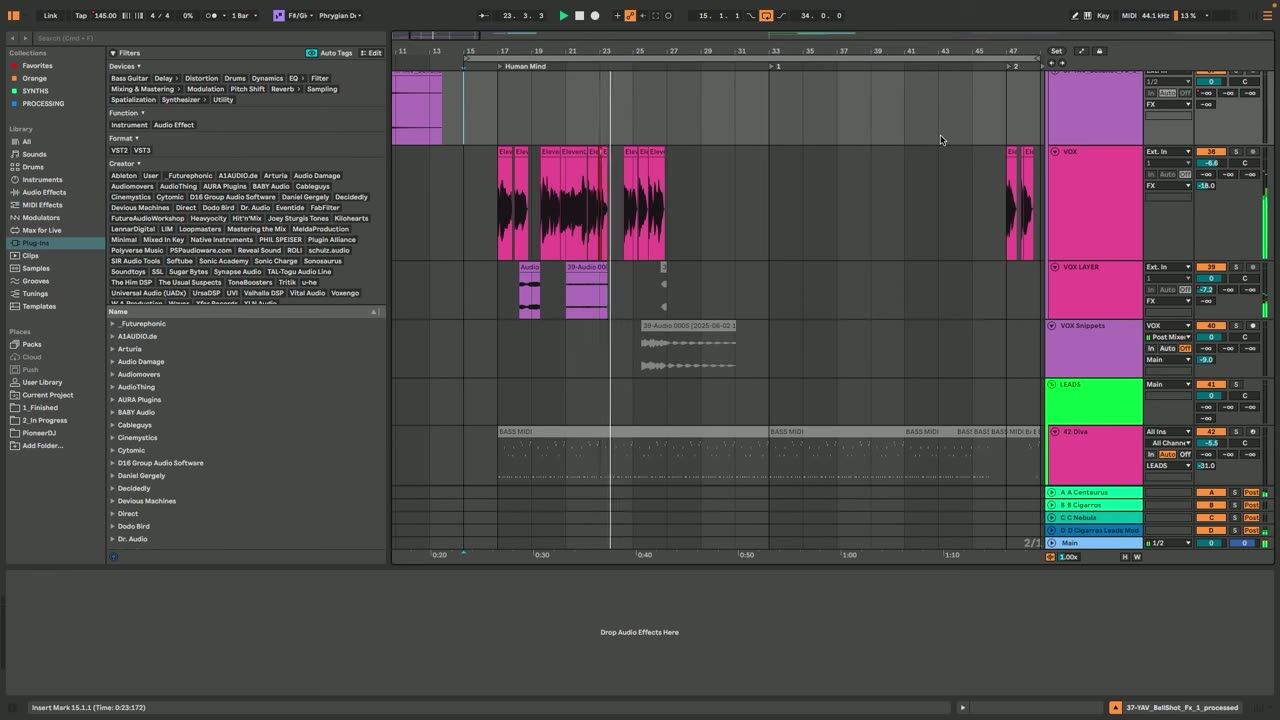Image resolution: width=1280 pixels, height=720 pixels.
Task: Click the Link button
Action: (50, 15)
